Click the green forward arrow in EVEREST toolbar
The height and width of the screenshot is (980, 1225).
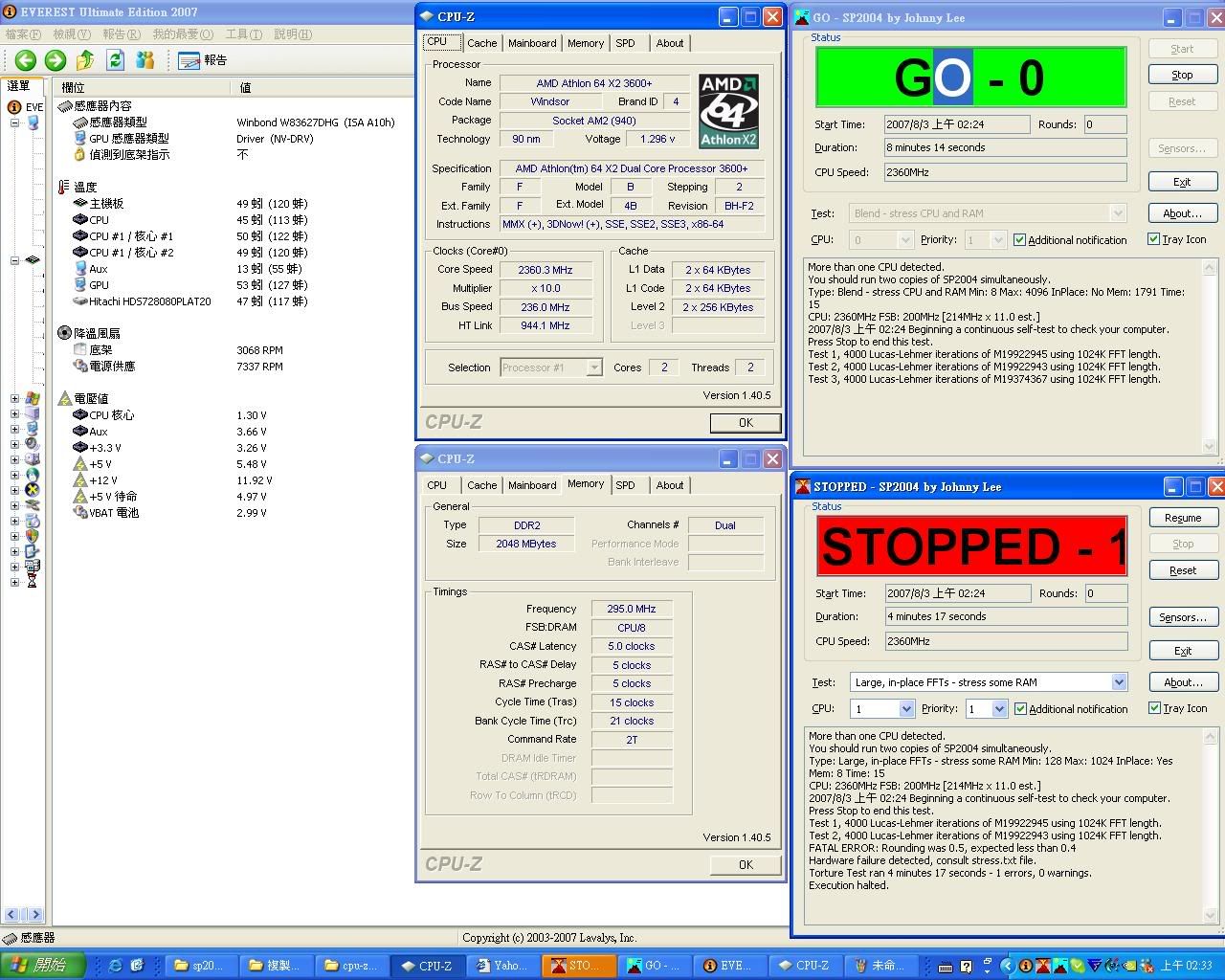[x=56, y=60]
